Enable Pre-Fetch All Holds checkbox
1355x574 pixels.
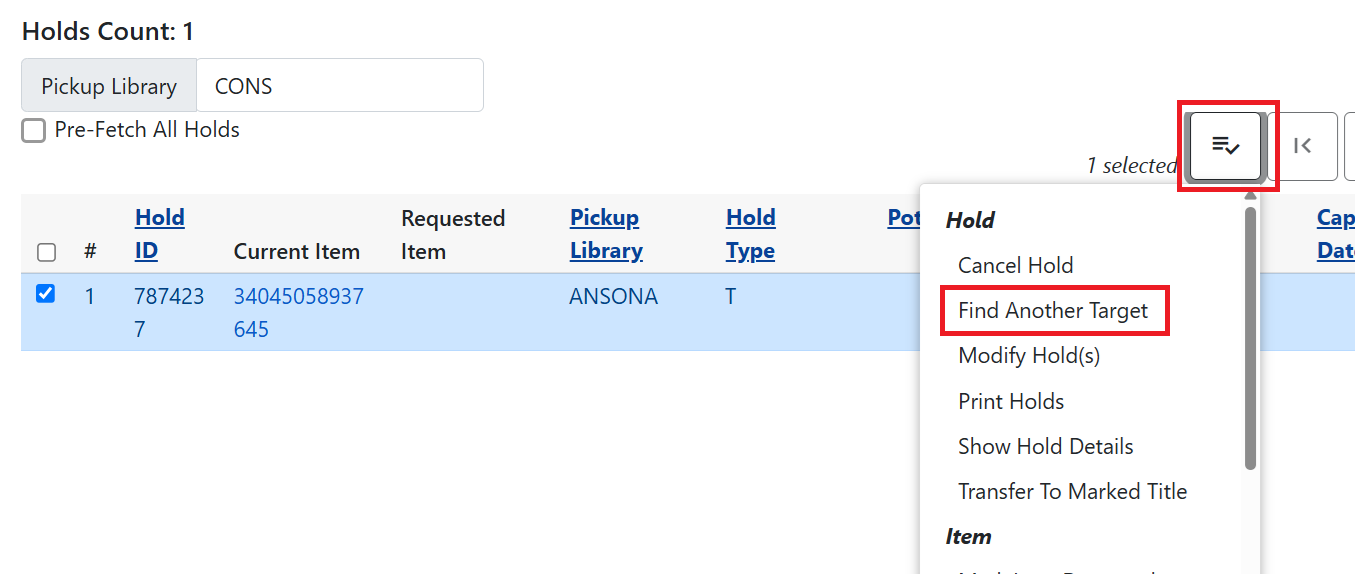click(34, 130)
